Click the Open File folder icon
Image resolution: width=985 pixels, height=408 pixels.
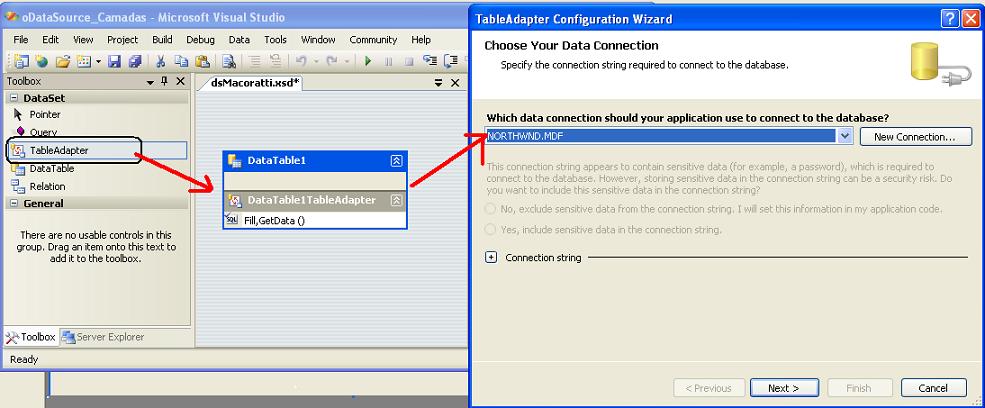point(62,61)
